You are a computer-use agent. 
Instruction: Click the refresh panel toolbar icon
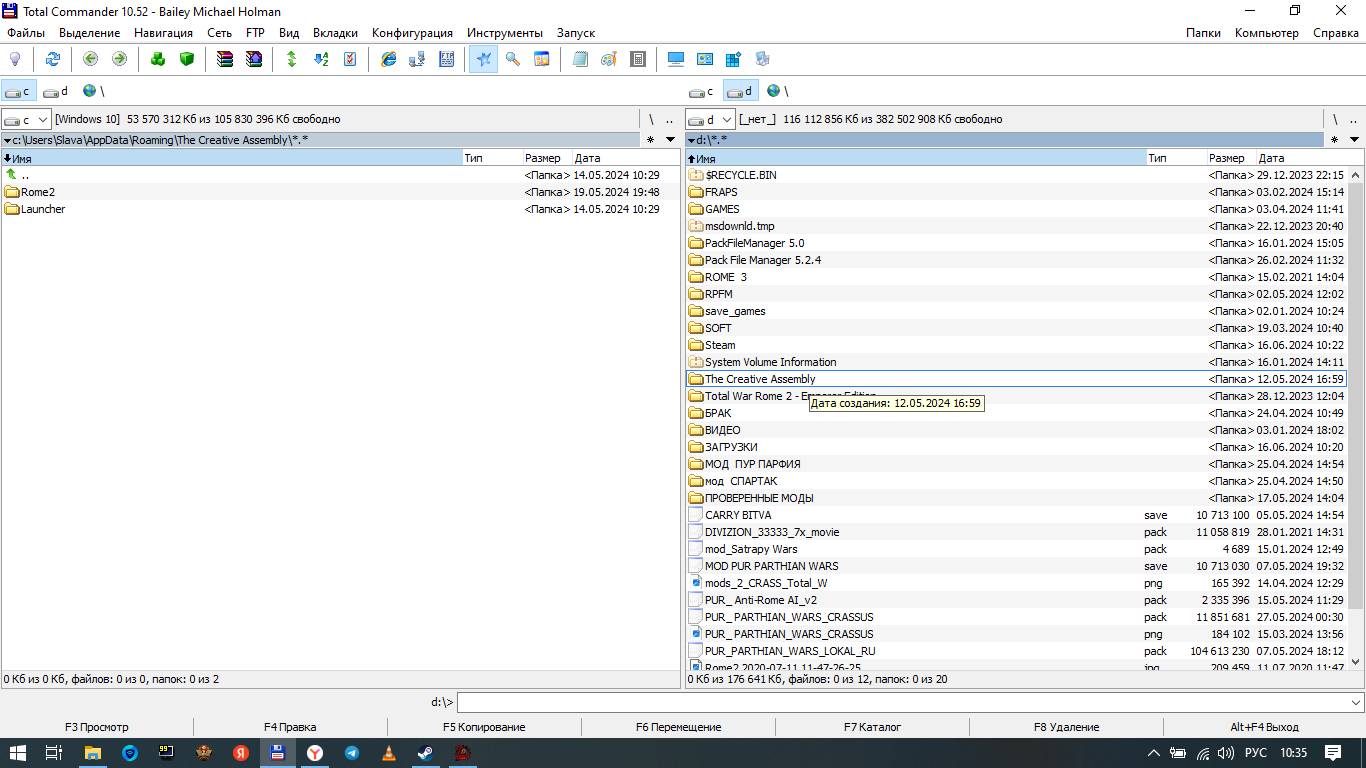tap(52, 59)
